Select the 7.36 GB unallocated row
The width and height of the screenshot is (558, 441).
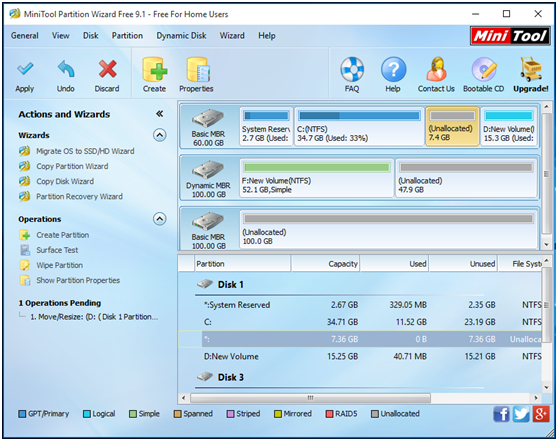(360, 339)
